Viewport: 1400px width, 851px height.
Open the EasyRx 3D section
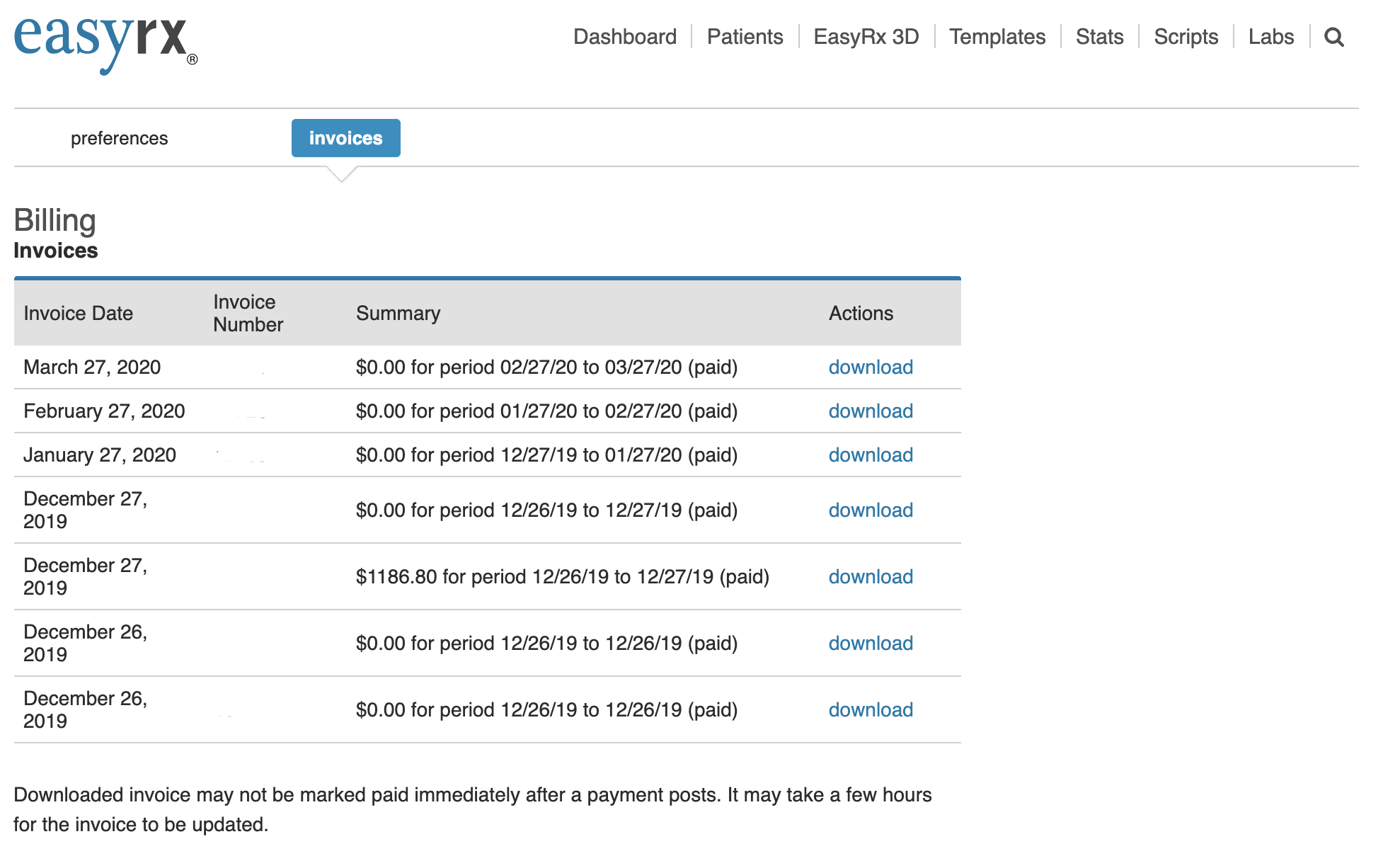pos(866,37)
